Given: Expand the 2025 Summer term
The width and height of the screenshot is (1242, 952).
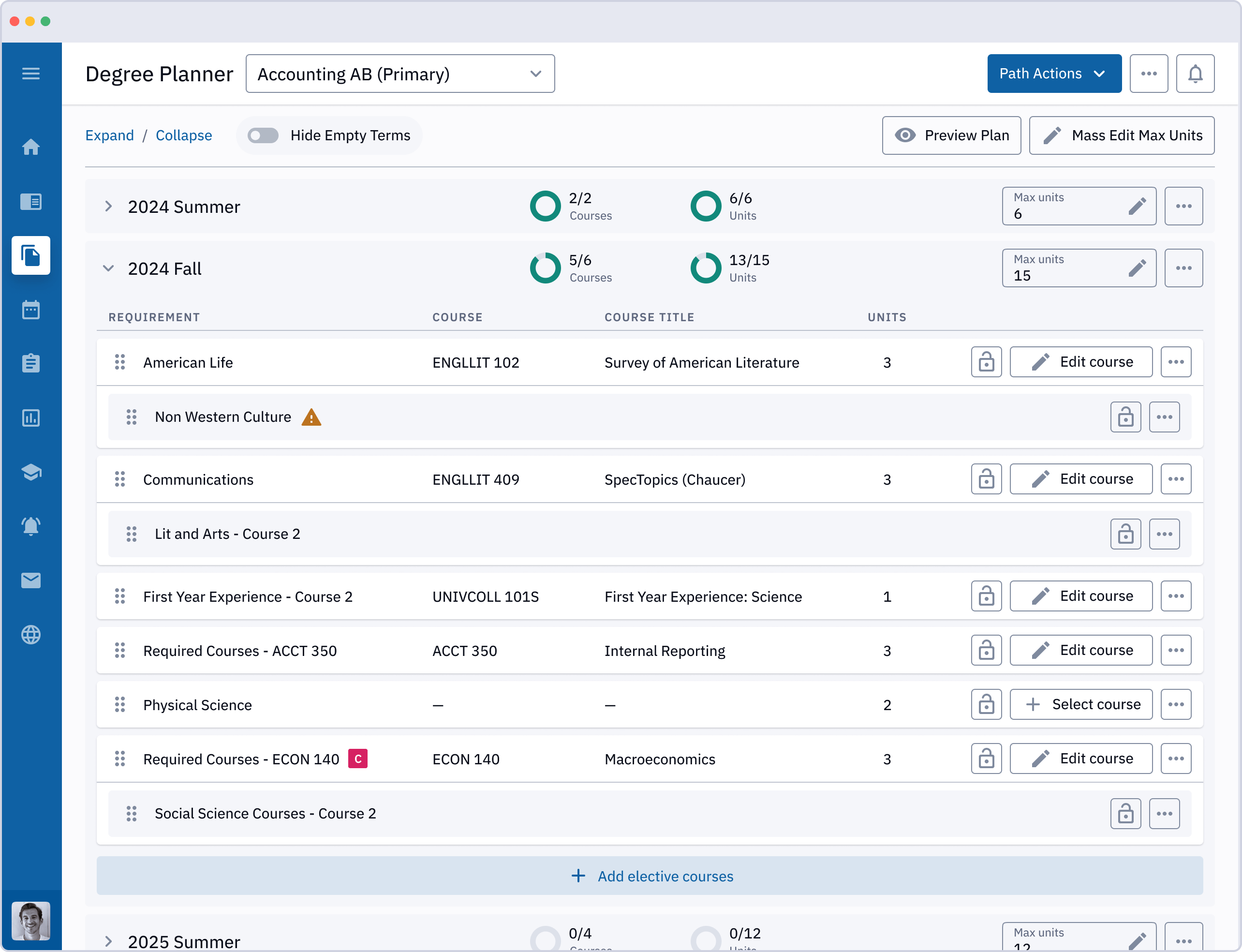Looking at the screenshot, I should pos(108,941).
